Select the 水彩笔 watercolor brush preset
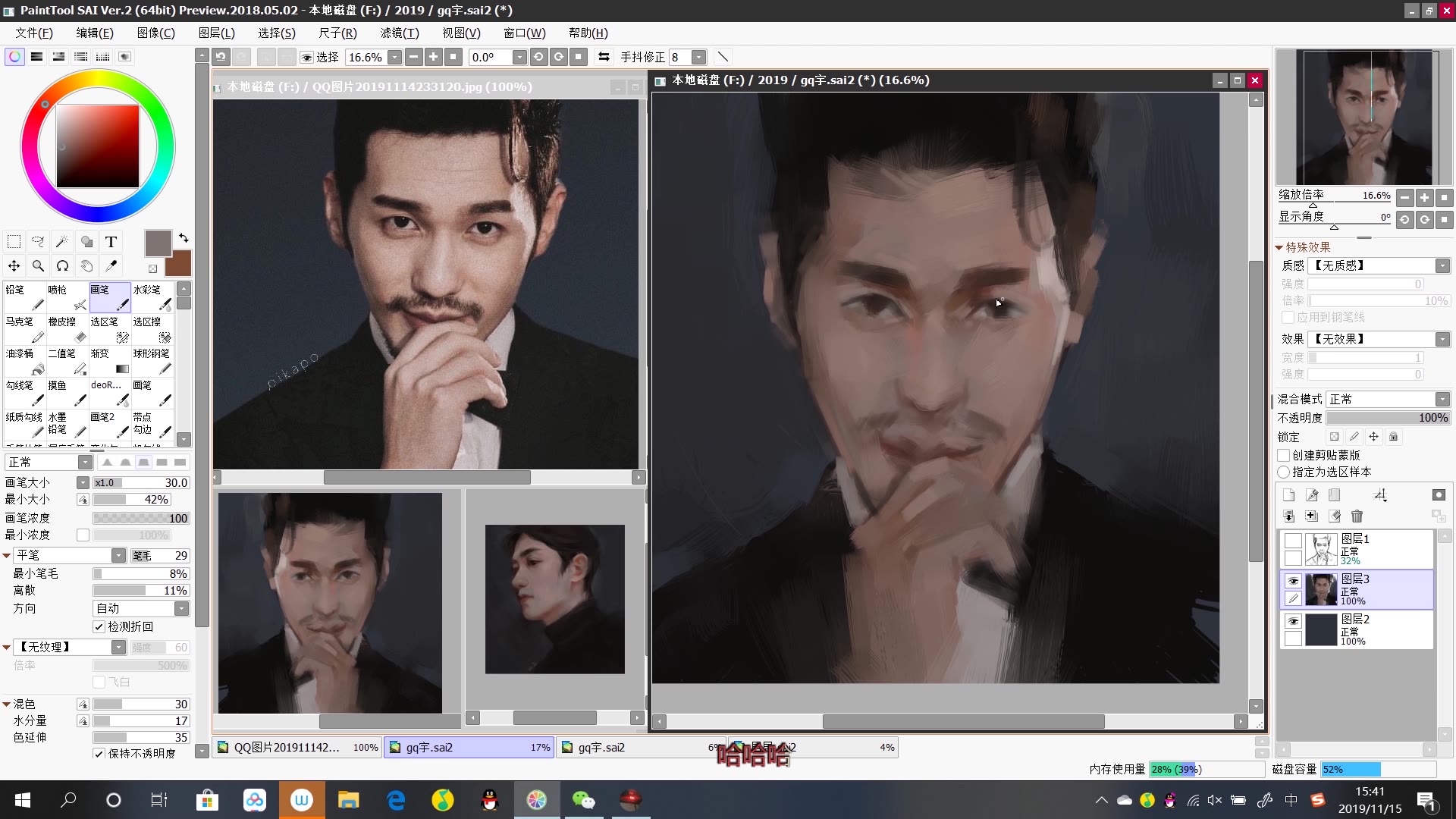The width and height of the screenshot is (1456, 819). (x=152, y=297)
